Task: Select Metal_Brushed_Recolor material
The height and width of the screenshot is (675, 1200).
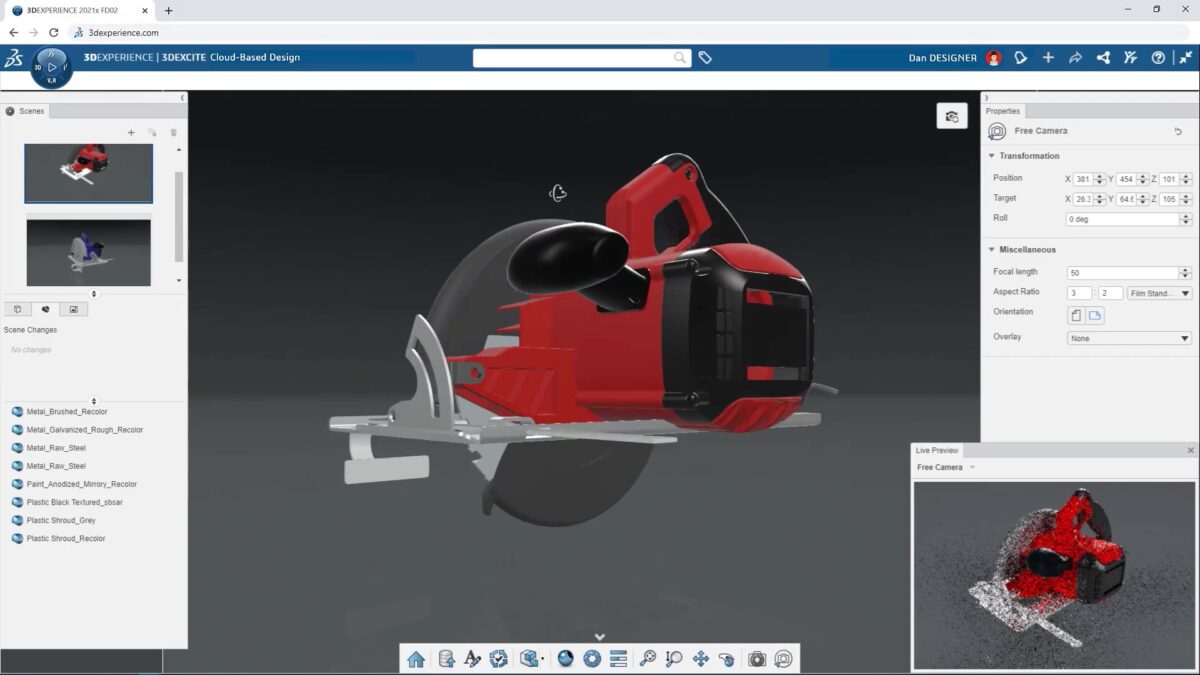Action: click(x=66, y=412)
